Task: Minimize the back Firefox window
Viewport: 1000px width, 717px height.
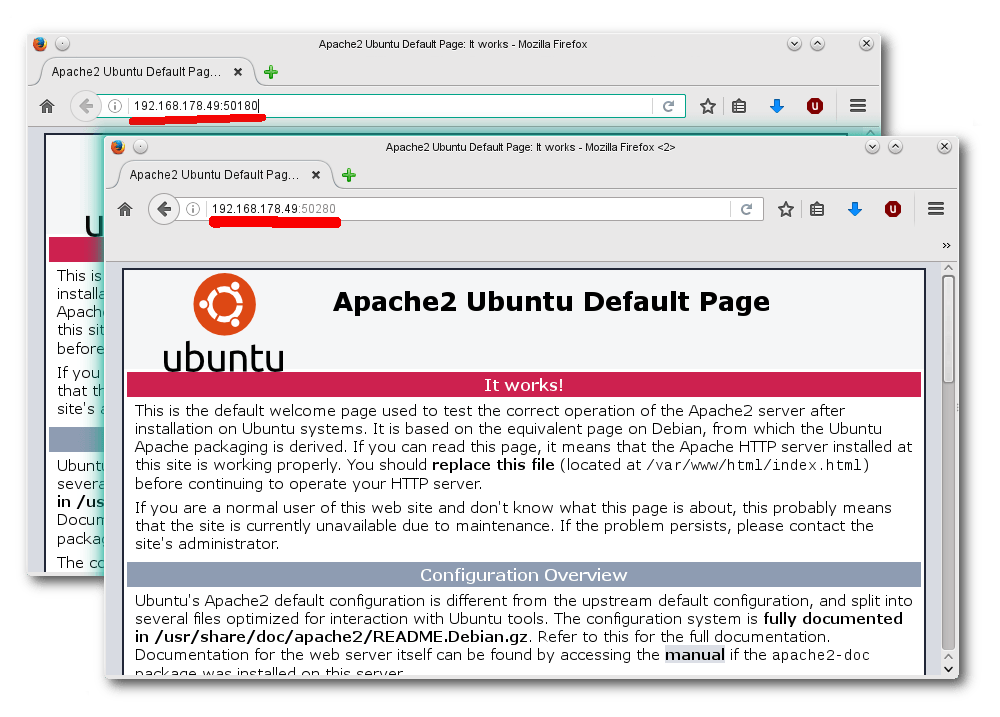Action: [794, 43]
